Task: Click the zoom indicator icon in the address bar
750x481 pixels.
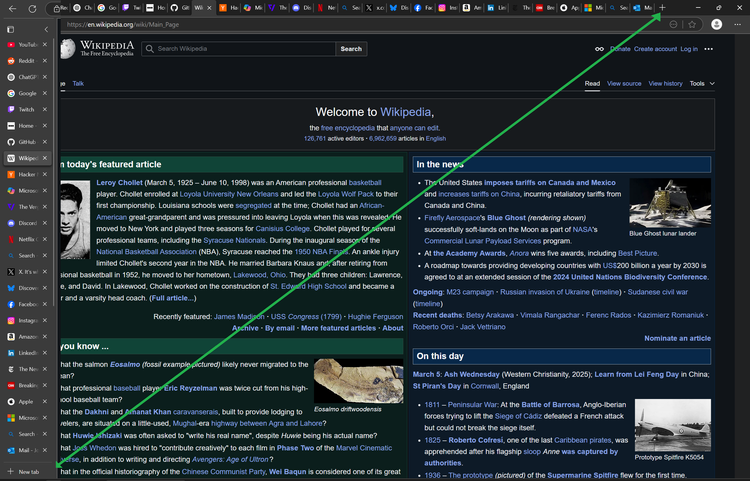Action: click(673, 24)
